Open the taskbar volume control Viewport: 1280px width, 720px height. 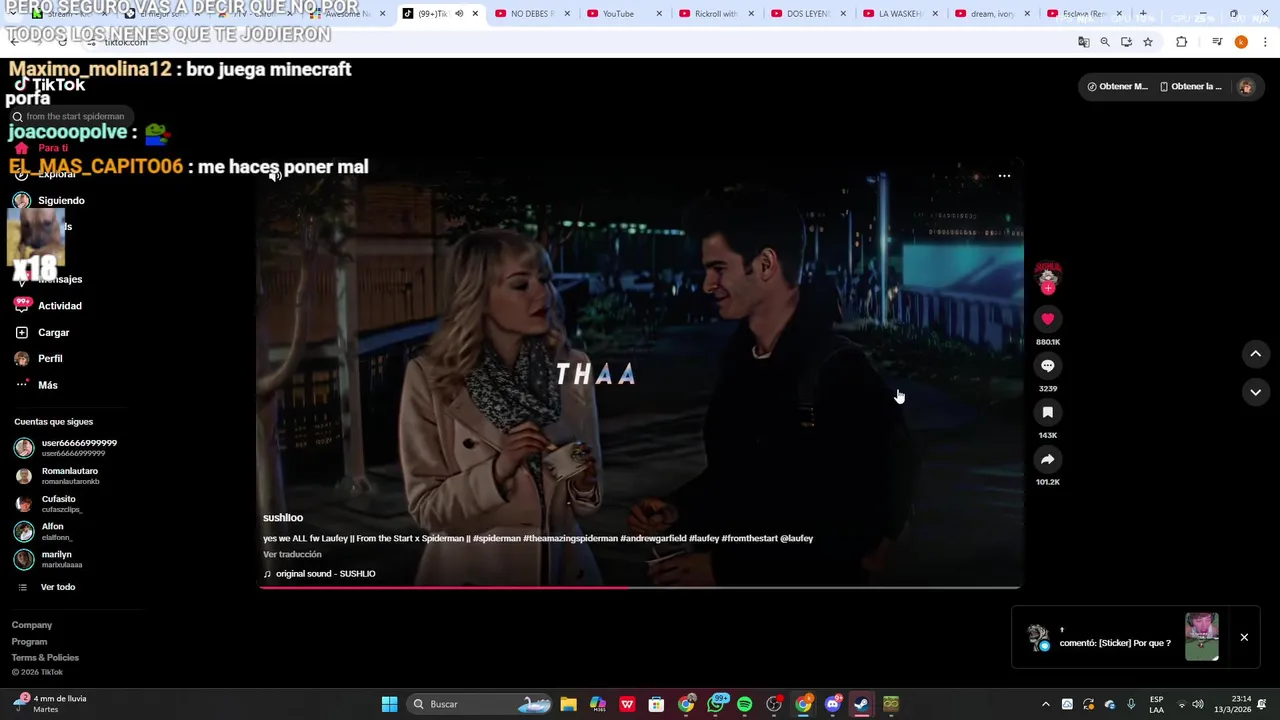[x=1198, y=704]
